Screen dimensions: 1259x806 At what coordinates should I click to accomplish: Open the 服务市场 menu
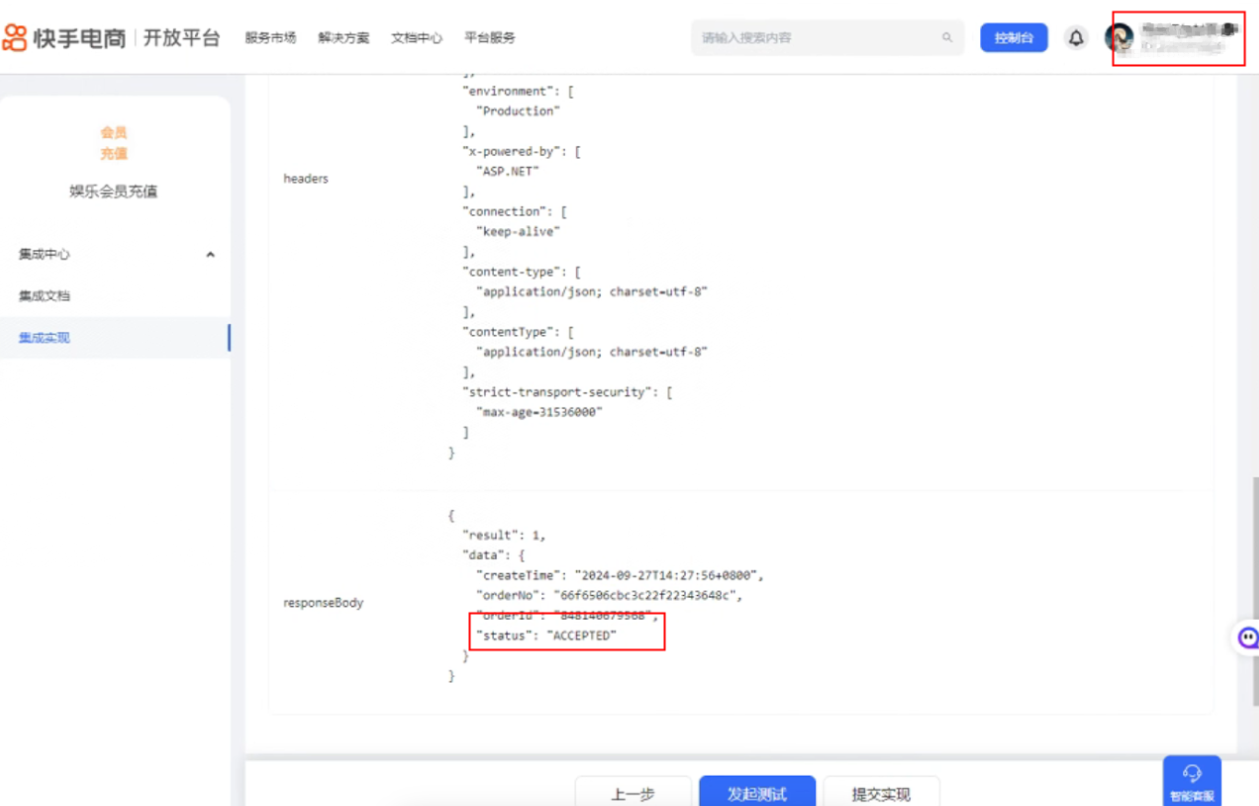[270, 38]
